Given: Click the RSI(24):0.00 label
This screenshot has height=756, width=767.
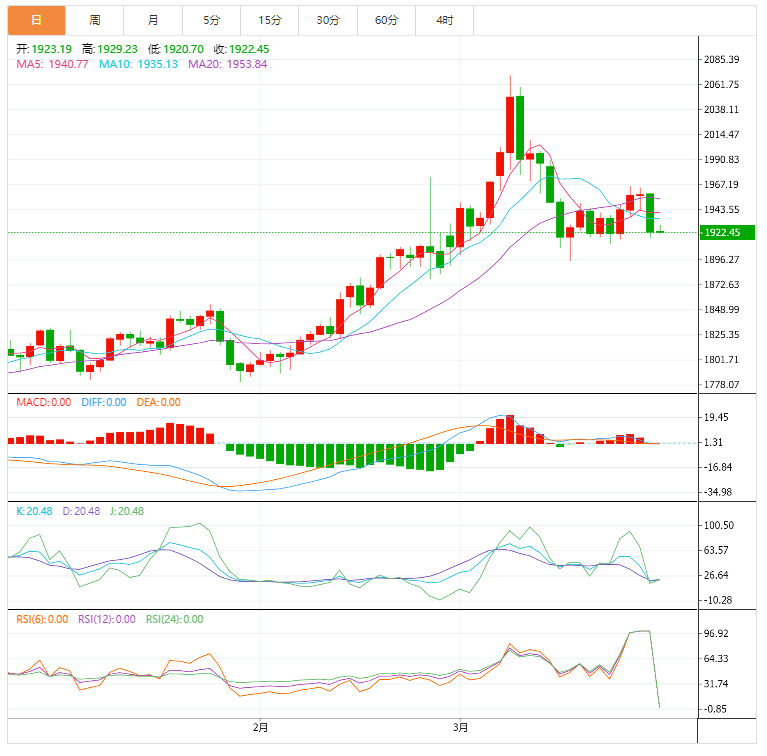Looking at the screenshot, I should coord(175,620).
